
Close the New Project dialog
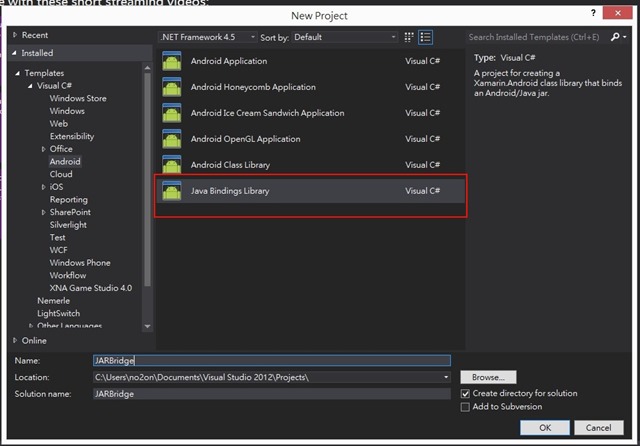[618, 13]
